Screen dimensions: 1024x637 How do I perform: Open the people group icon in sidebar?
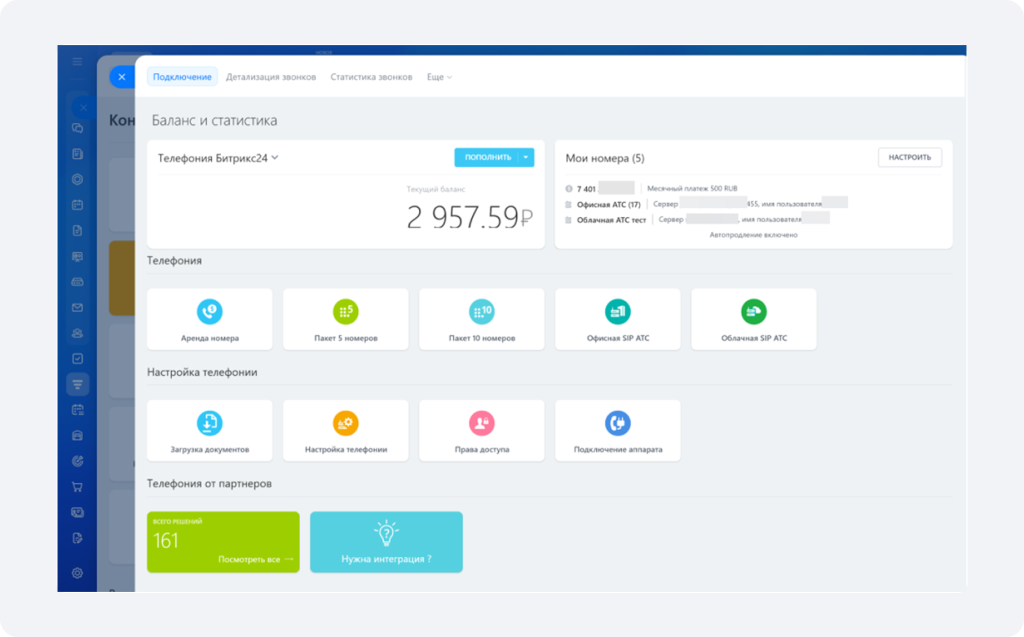coord(77,333)
